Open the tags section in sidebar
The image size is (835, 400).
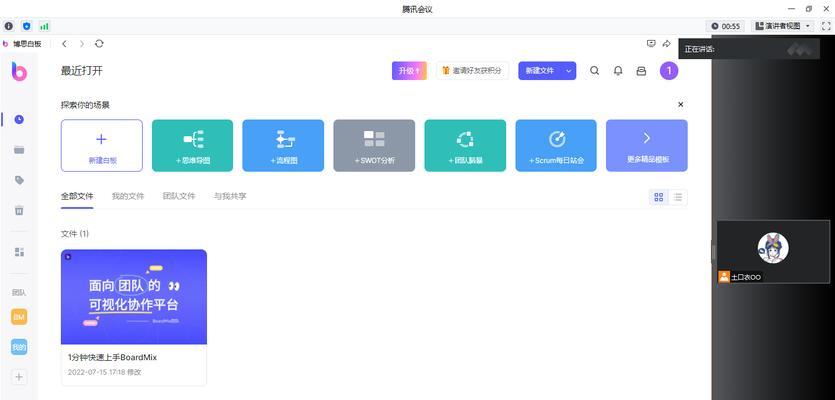click(x=19, y=181)
